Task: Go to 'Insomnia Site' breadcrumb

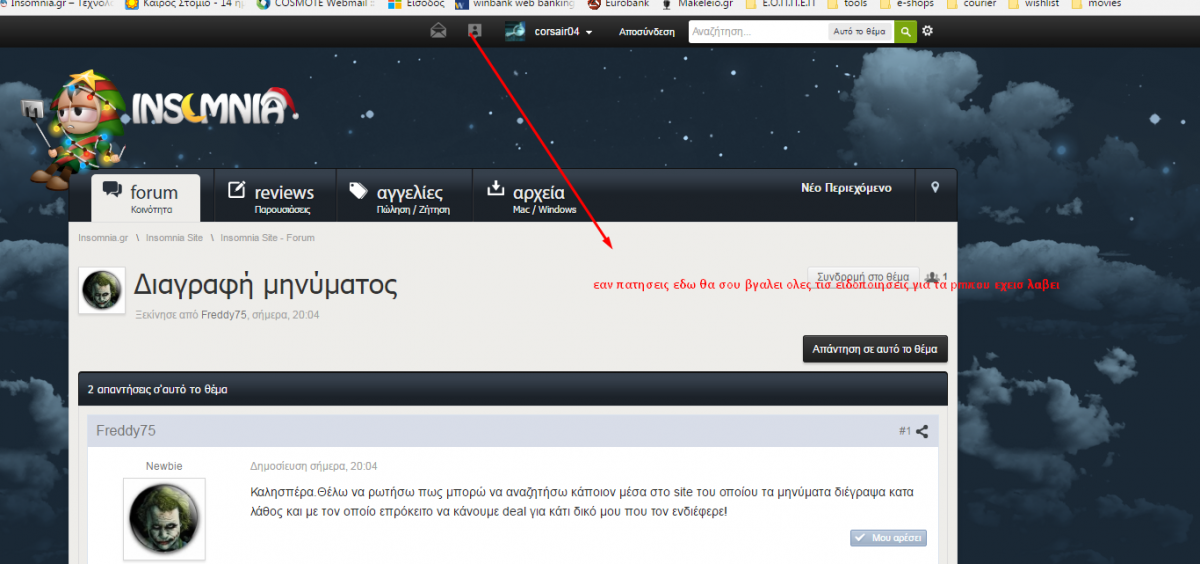Action: [x=174, y=238]
